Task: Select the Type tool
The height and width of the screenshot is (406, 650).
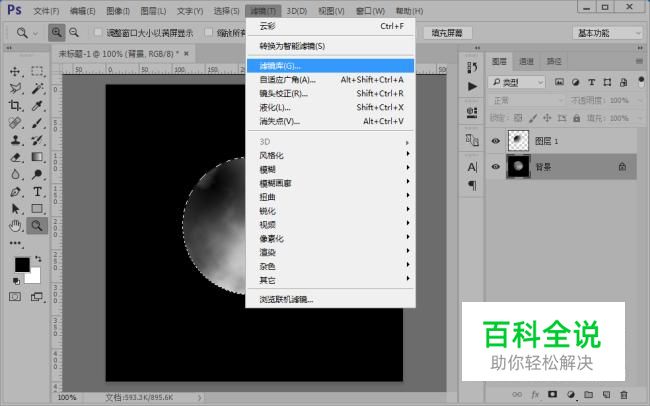Action: [37, 192]
